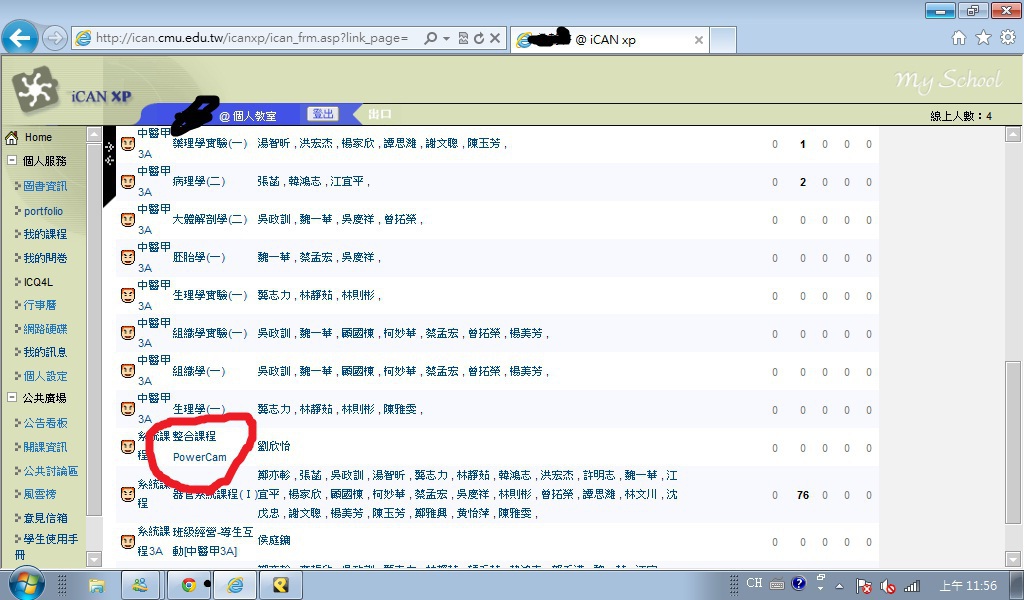
Task: Click the 出口 exit tab
Action: [x=379, y=114]
